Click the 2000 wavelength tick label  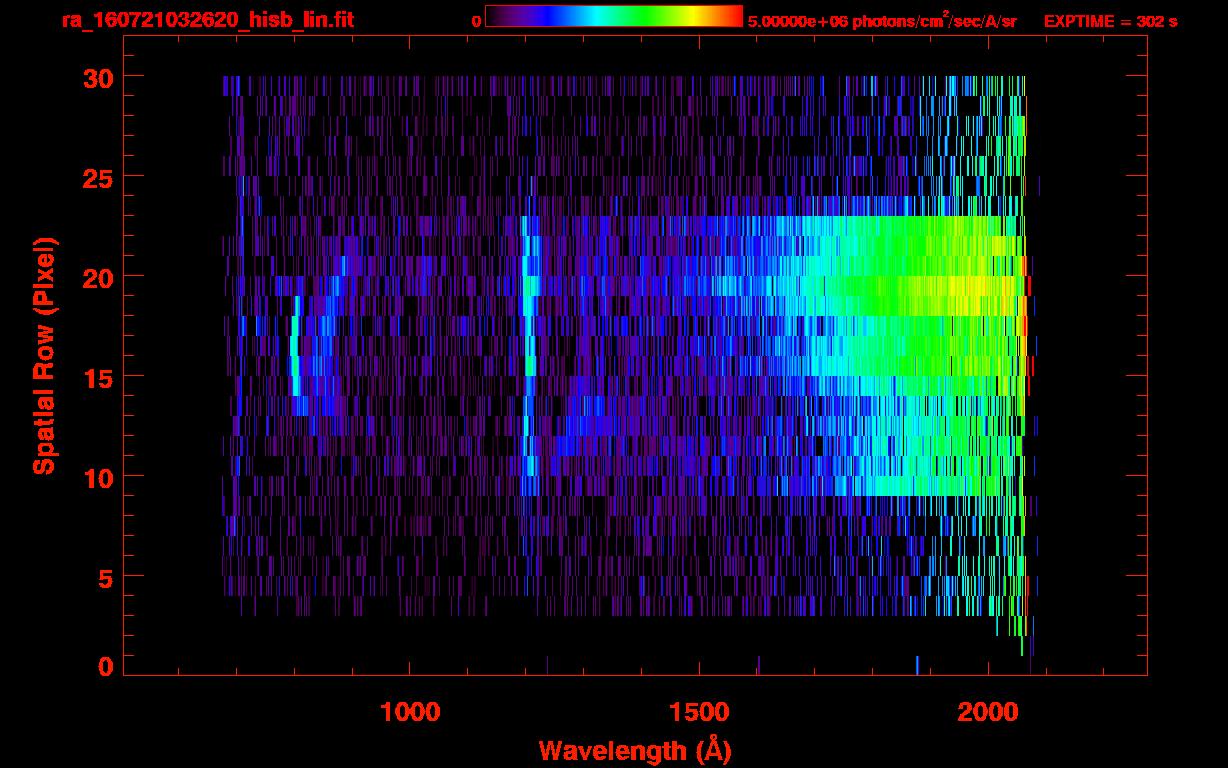[x=988, y=712]
